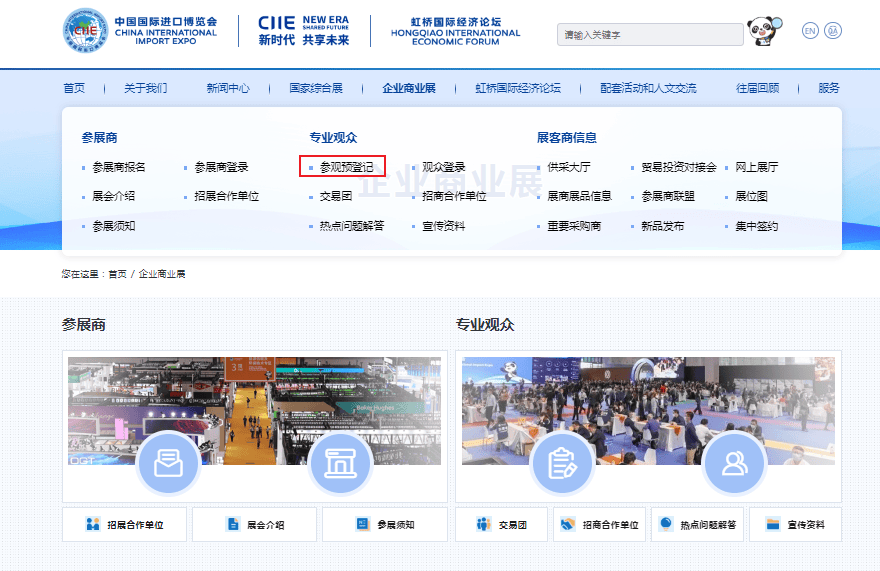
Task: Click 首页 in the breadcrumb trail
Action: pyautogui.click(x=118, y=273)
